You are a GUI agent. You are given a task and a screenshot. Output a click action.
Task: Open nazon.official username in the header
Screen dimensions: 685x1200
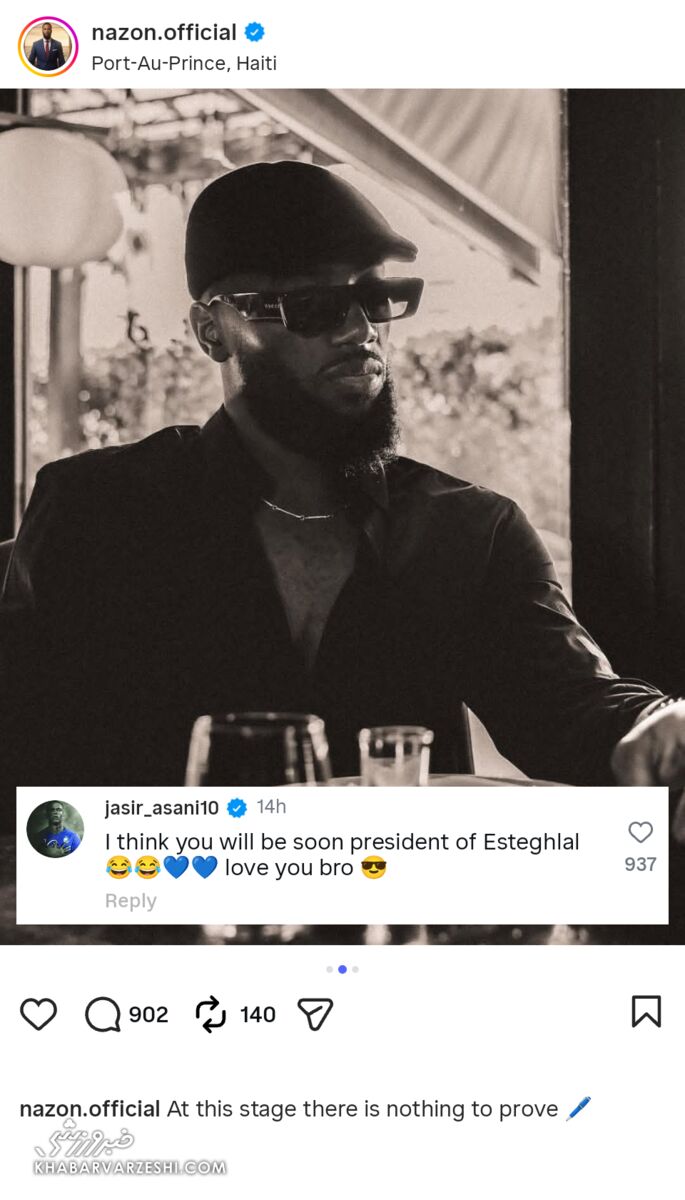[x=164, y=32]
